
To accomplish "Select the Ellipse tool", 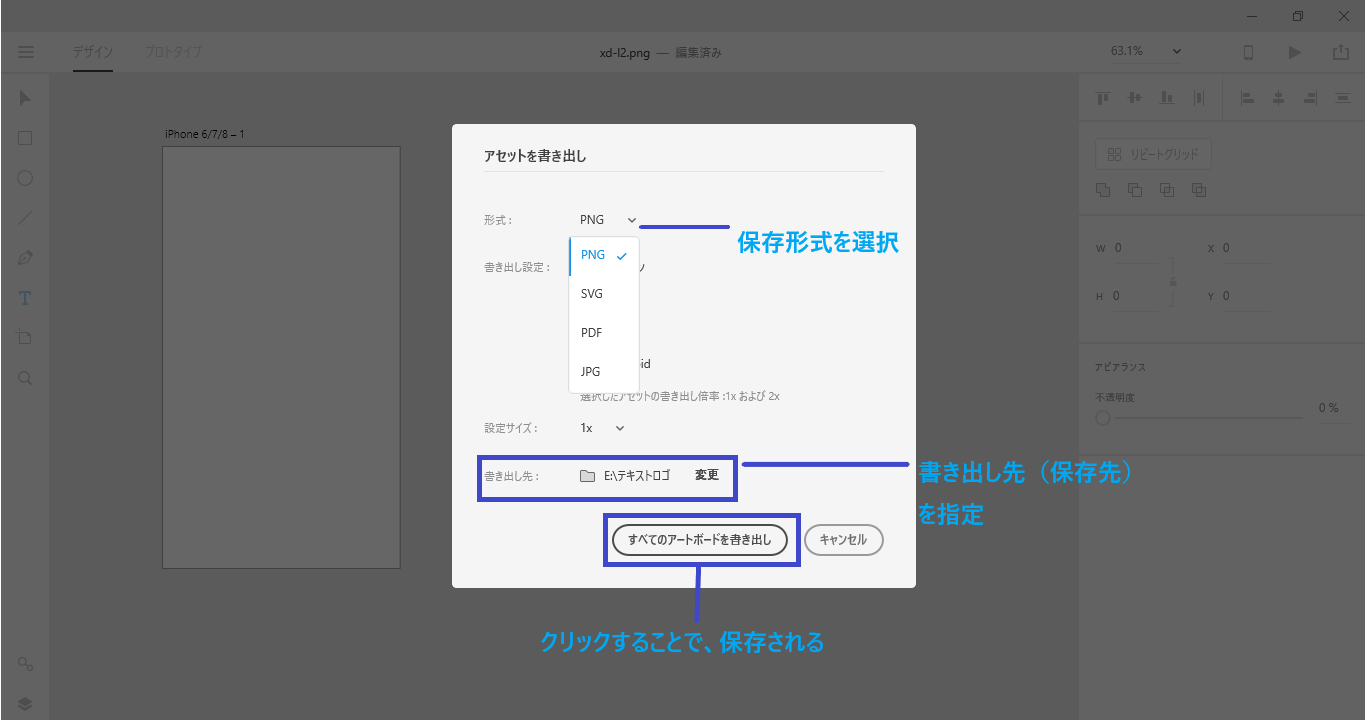I will (x=25, y=178).
